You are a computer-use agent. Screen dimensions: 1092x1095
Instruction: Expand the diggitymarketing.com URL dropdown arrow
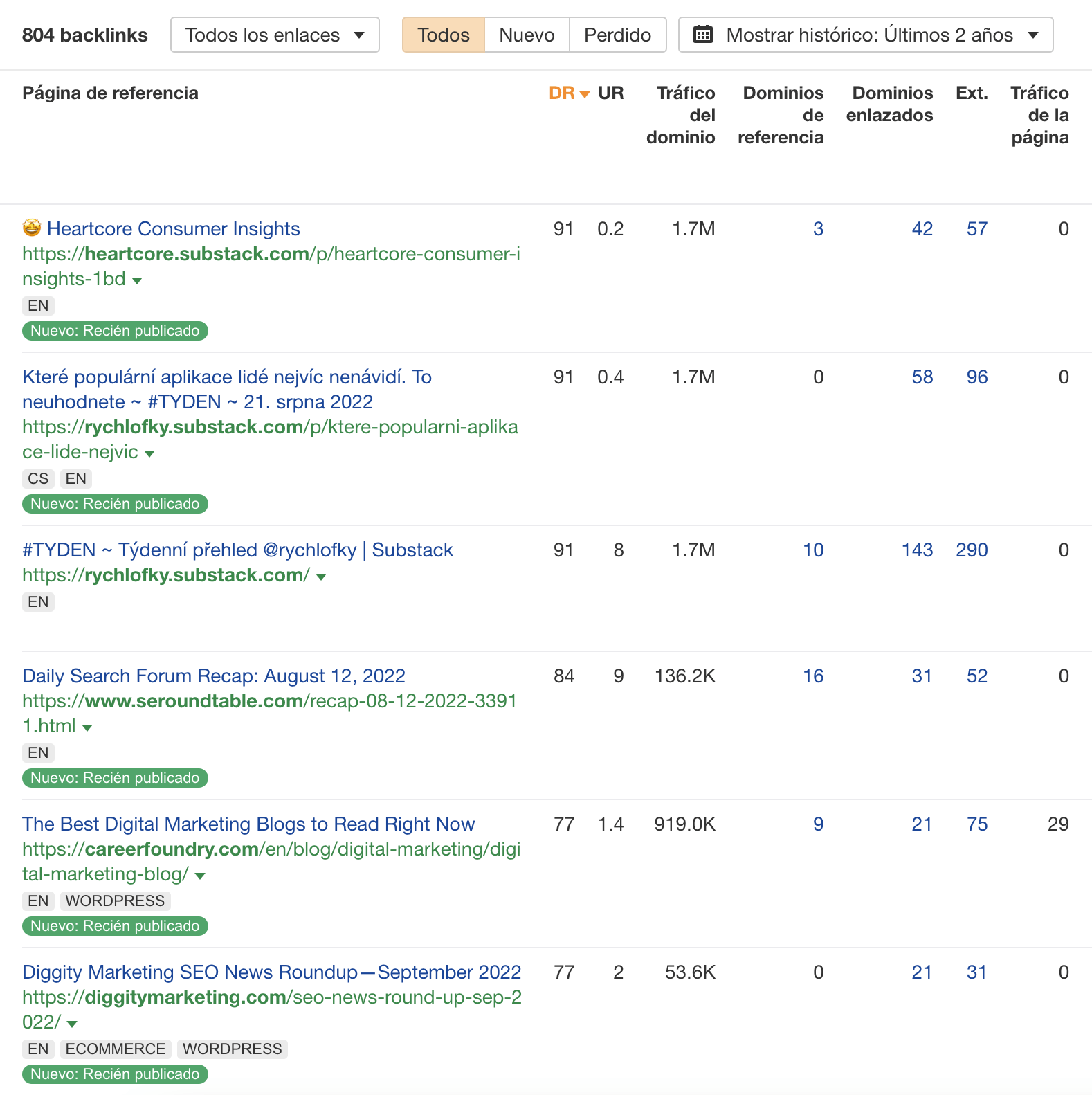tap(72, 1024)
